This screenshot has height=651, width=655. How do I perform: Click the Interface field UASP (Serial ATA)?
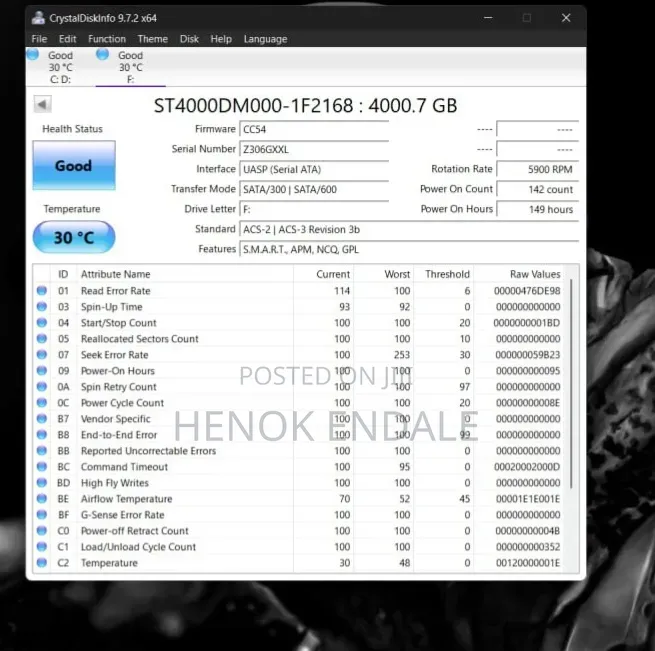click(x=314, y=169)
